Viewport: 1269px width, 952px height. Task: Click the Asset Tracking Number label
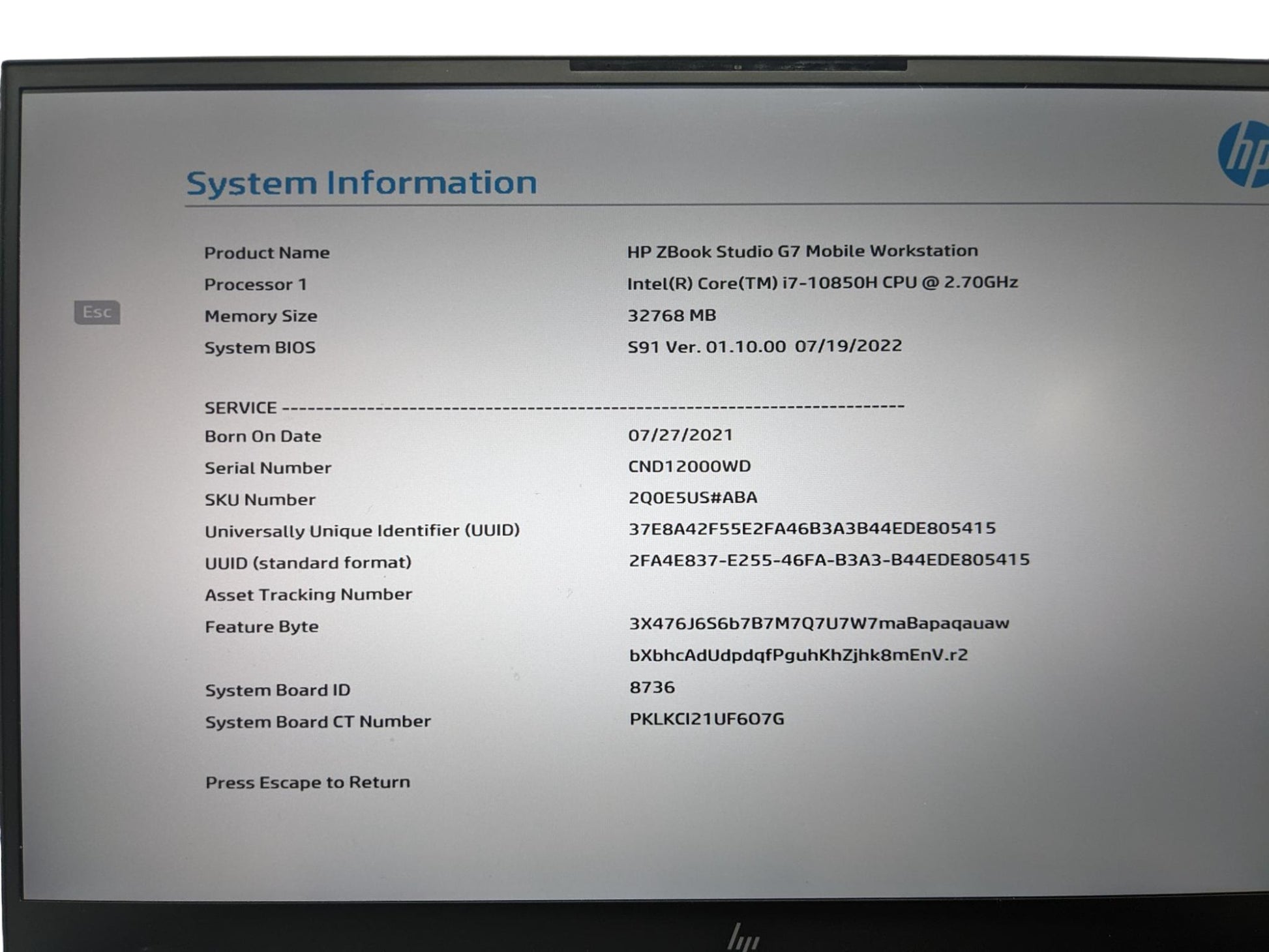(x=308, y=595)
